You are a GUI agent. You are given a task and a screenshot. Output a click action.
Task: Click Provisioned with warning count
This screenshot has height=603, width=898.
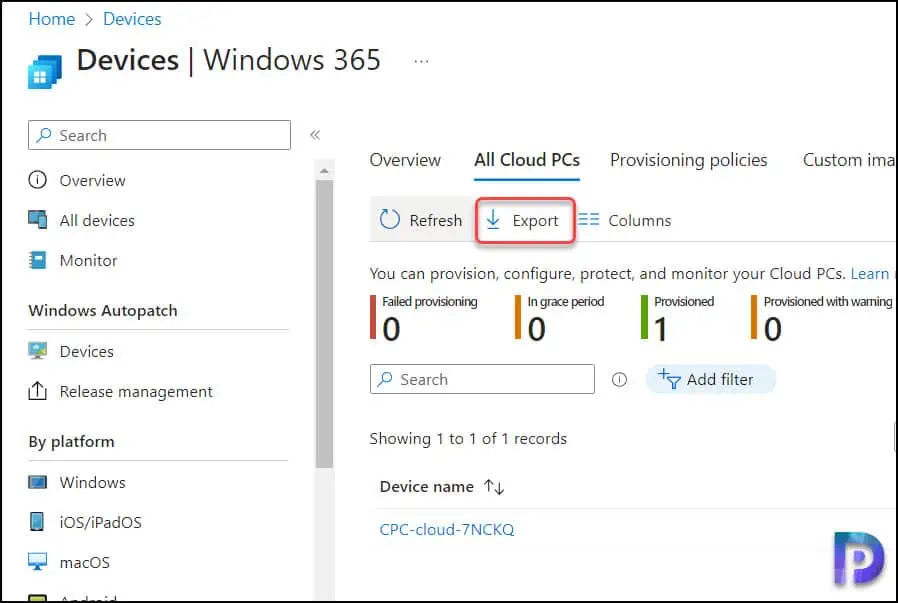point(772,329)
